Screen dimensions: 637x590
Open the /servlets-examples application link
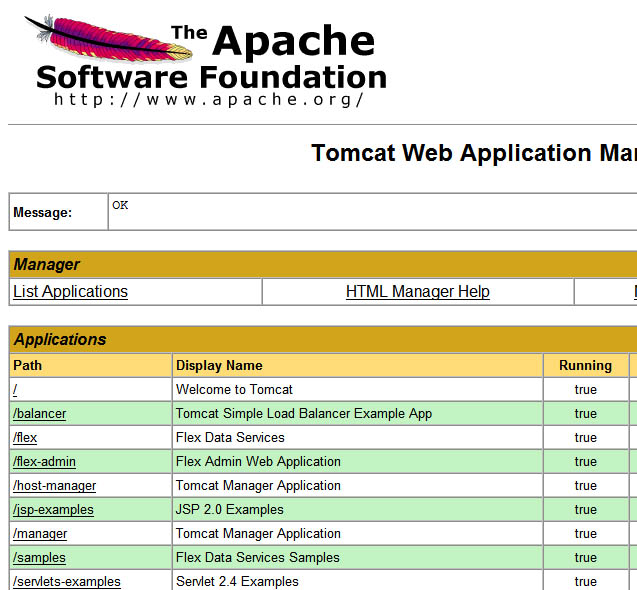[67, 581]
